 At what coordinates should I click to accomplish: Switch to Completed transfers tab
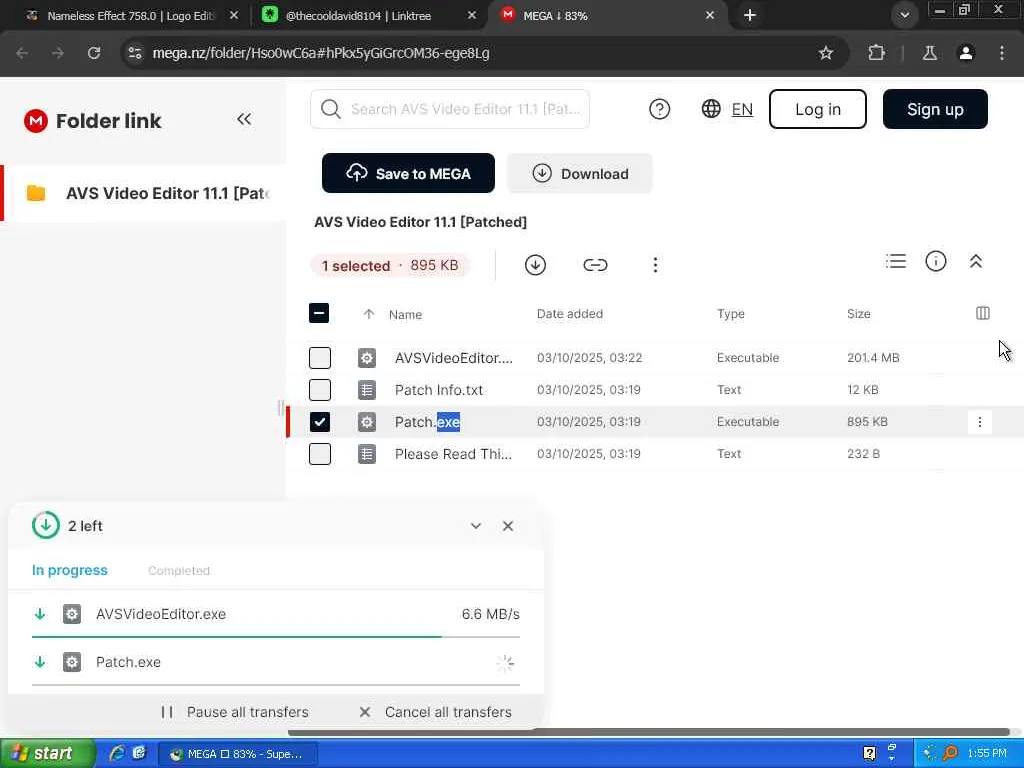coord(179,571)
